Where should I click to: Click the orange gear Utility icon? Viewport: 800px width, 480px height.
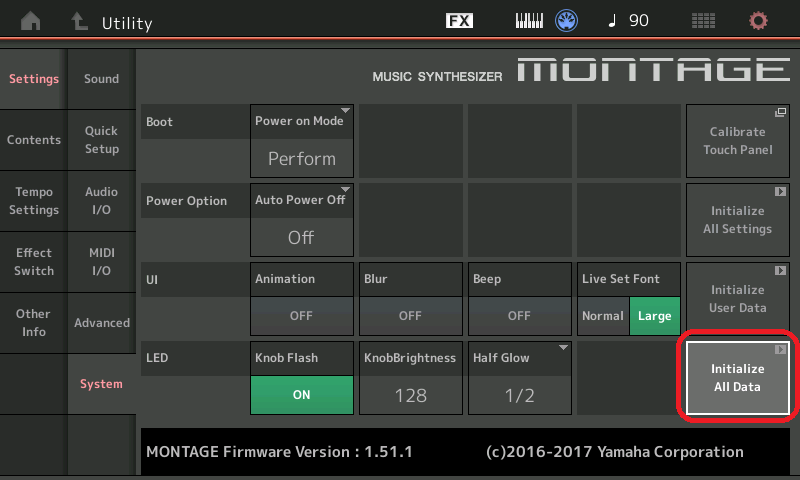[x=759, y=21]
